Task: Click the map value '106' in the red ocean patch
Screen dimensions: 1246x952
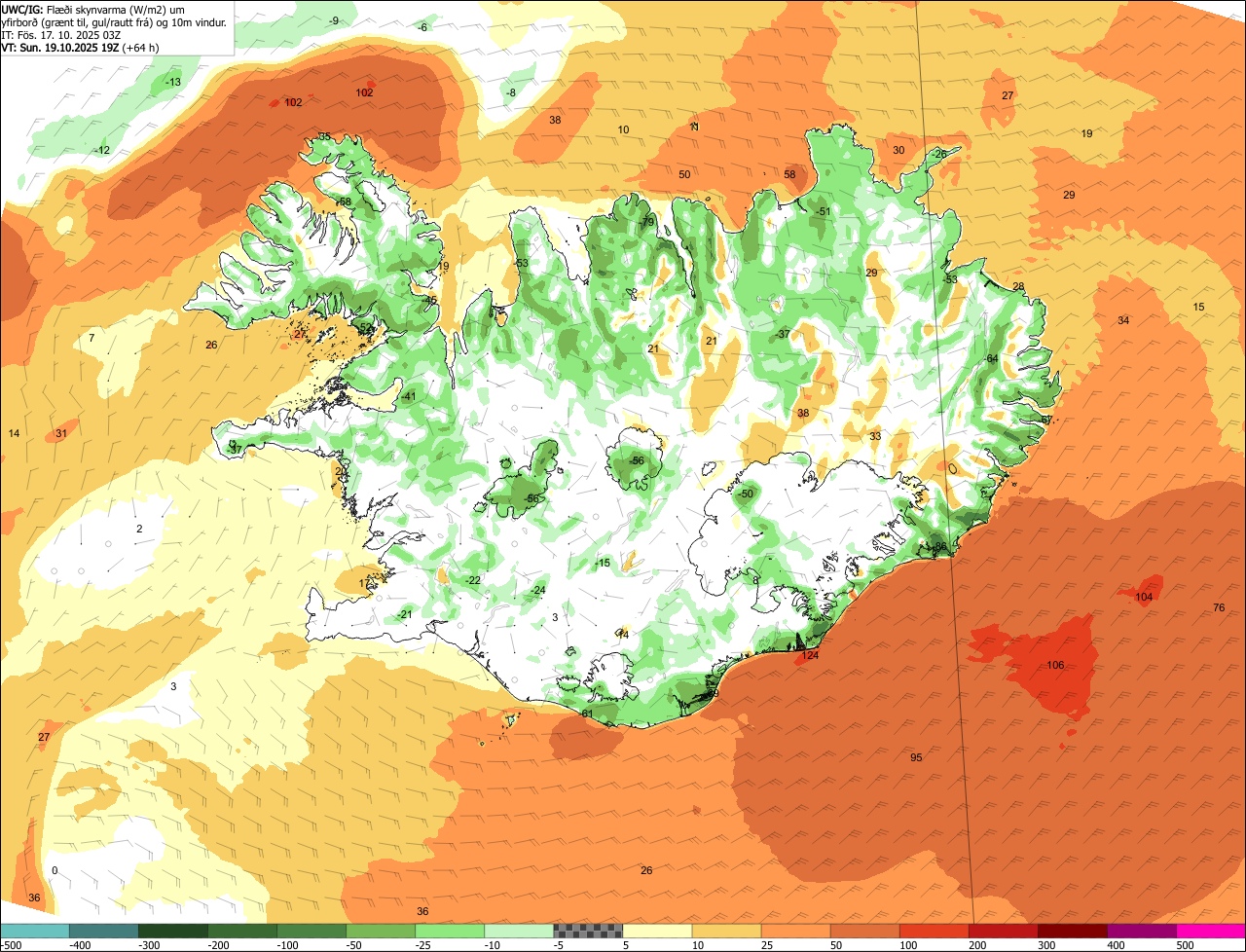Action: pos(1055,666)
